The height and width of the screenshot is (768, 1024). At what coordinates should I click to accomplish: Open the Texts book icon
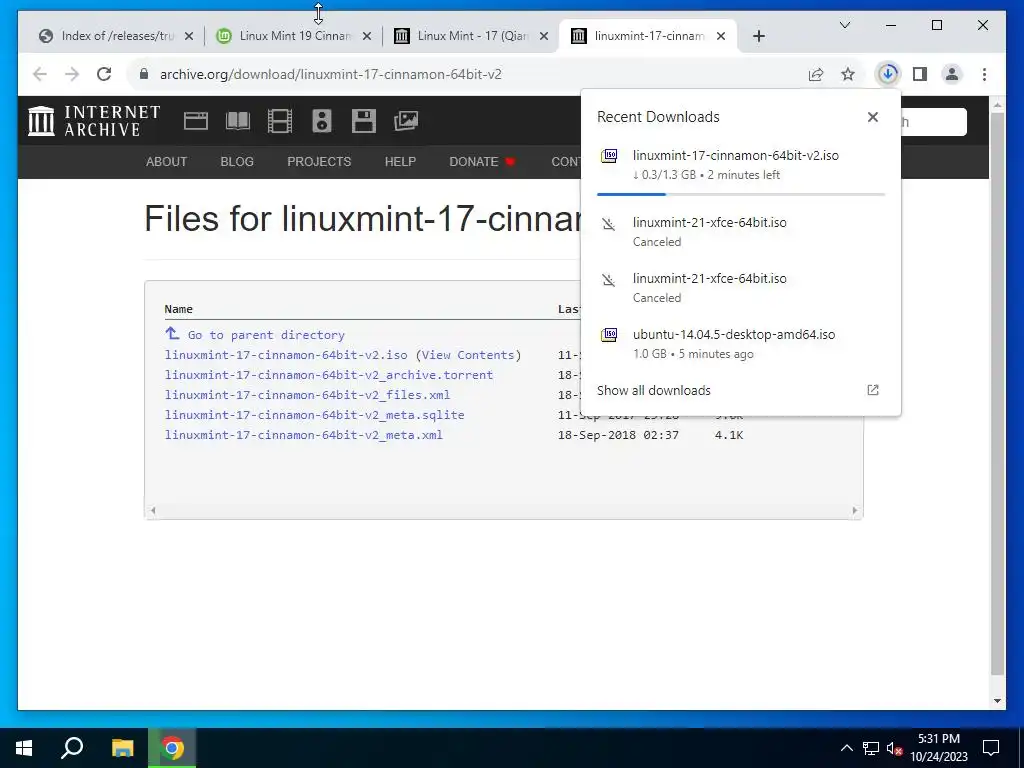(238, 121)
